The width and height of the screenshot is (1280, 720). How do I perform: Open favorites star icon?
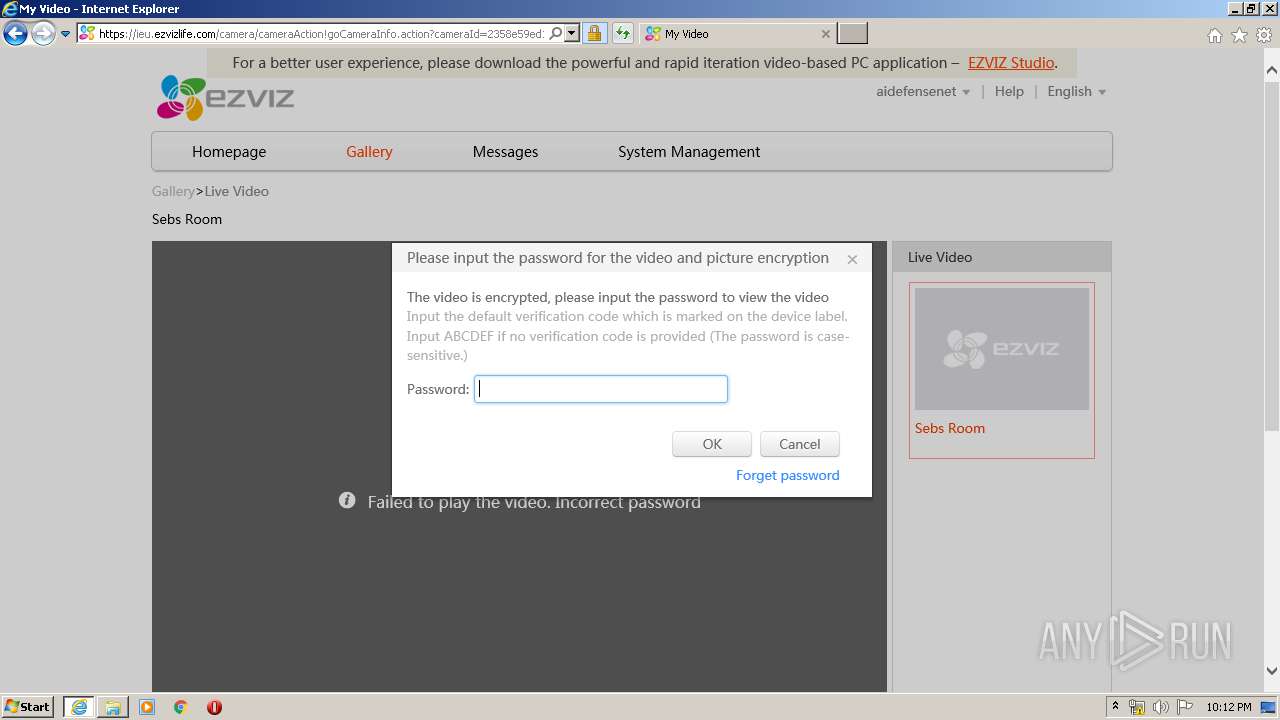click(x=1239, y=35)
